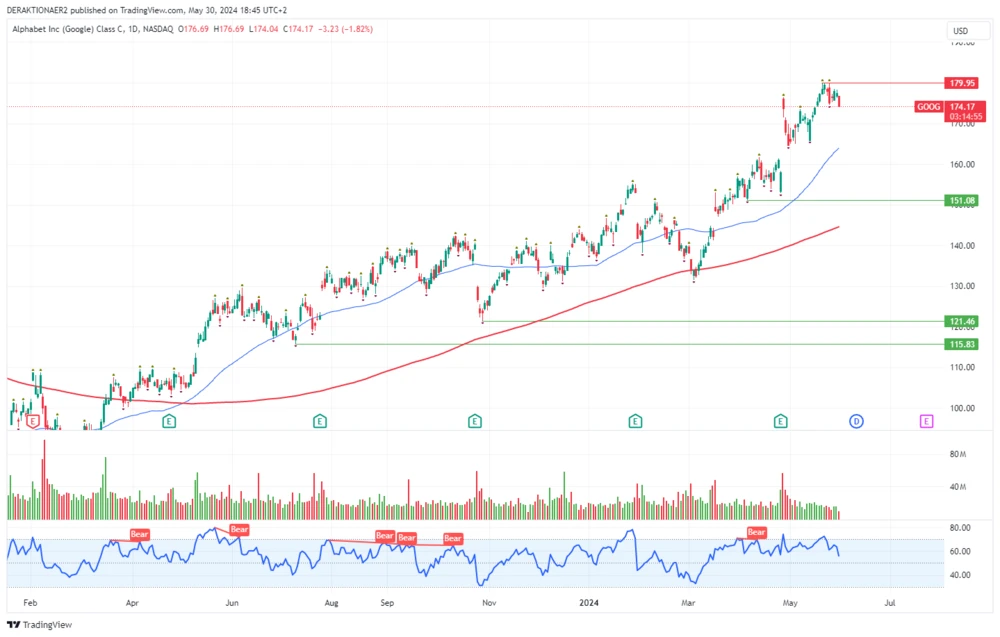Click the pink "E" event marker far right
The height and width of the screenshot is (637, 1000).
pos(925,421)
